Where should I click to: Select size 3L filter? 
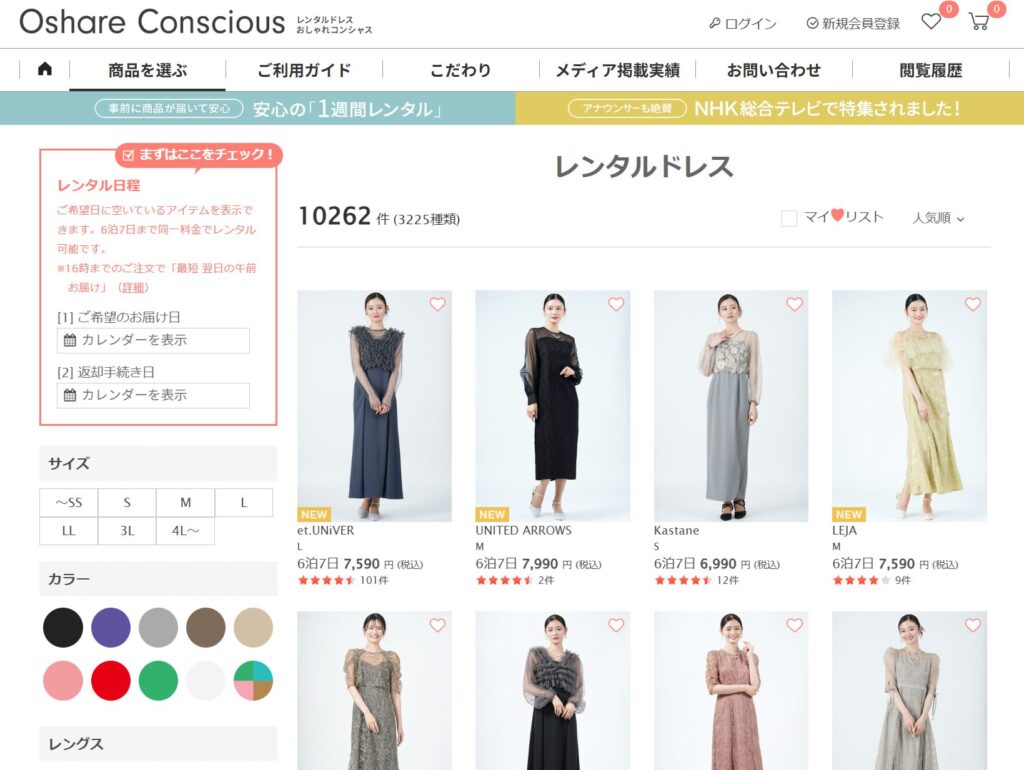(127, 530)
